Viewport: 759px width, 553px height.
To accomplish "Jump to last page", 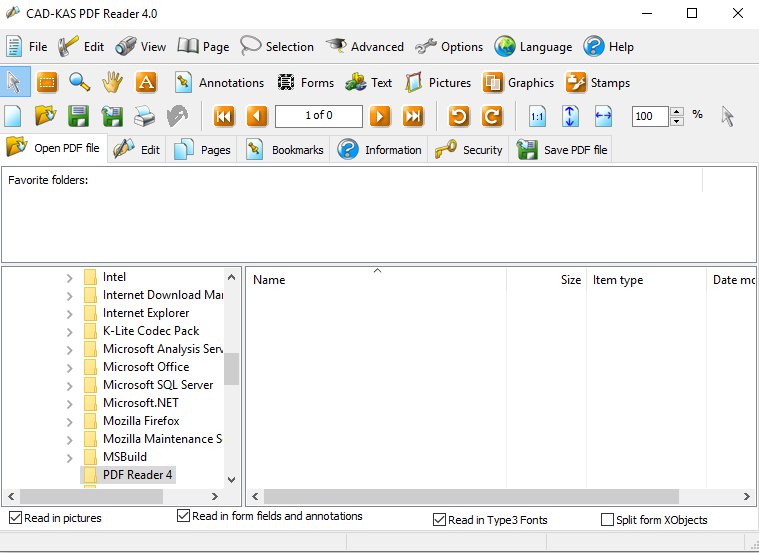I will [413, 116].
